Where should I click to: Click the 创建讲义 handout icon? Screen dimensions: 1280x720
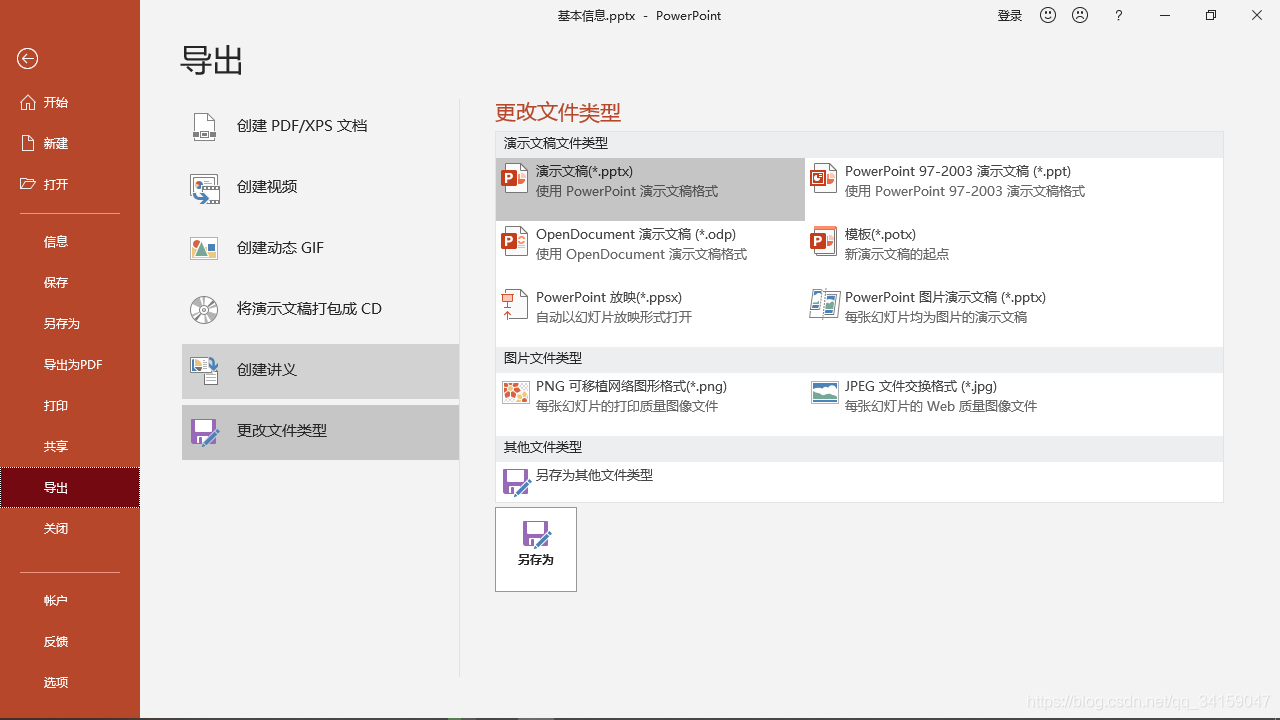click(x=204, y=370)
